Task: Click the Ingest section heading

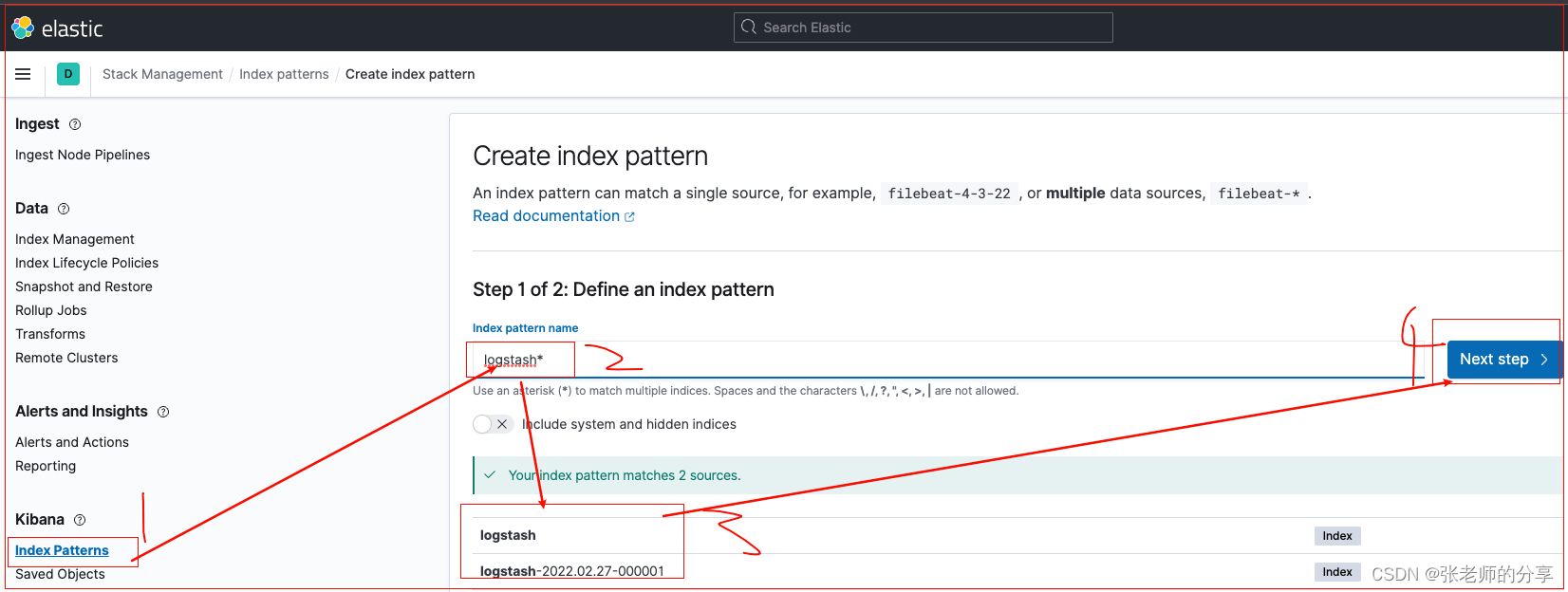Action: click(37, 124)
